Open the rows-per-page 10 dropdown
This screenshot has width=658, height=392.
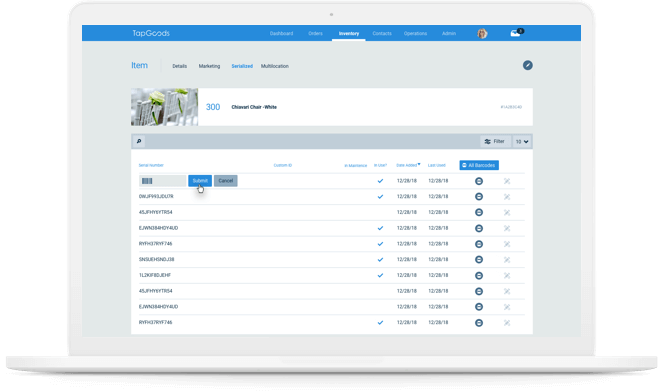pyautogui.click(x=522, y=141)
